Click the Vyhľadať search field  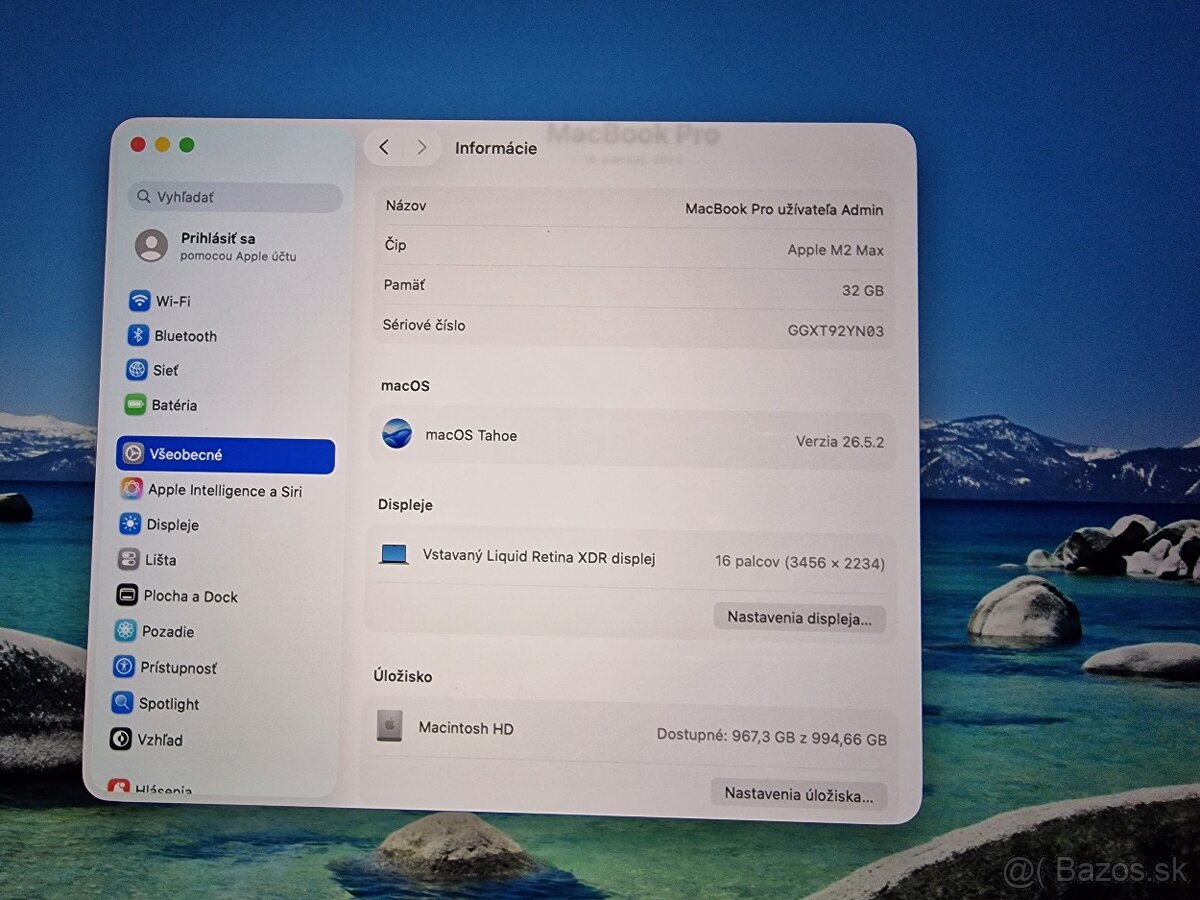pos(235,197)
